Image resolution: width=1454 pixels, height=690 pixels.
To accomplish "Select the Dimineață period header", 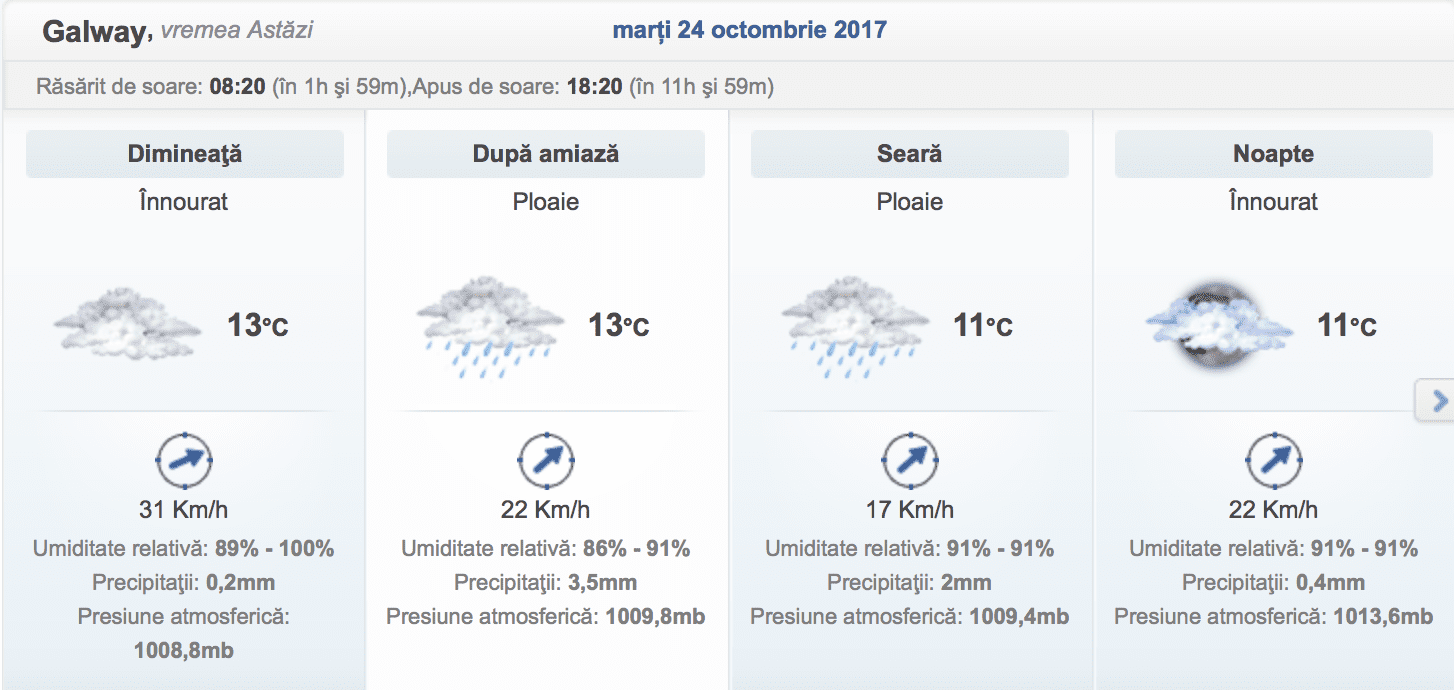I will coord(185,154).
